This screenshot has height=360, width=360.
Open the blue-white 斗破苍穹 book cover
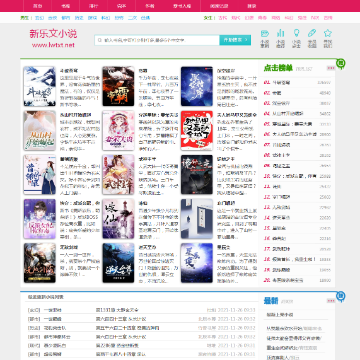[39, 86]
